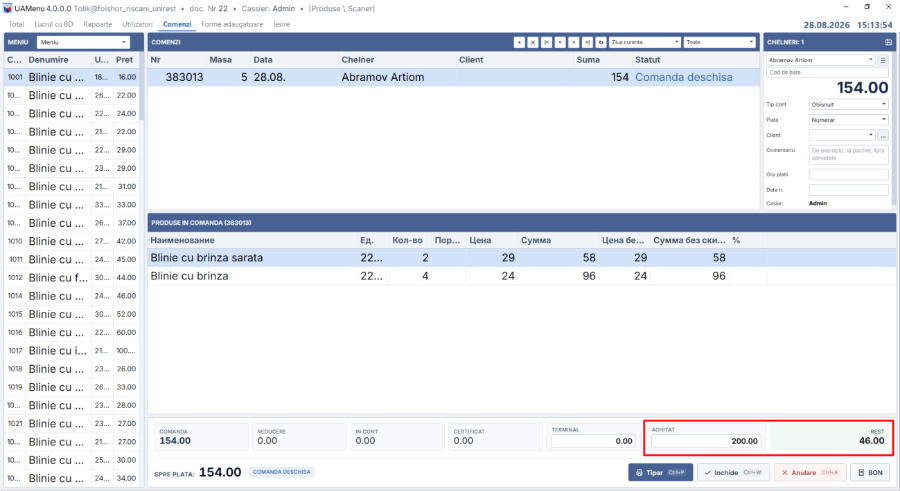Select menu item with code 1012
900x491 pixels.
(x=71, y=278)
